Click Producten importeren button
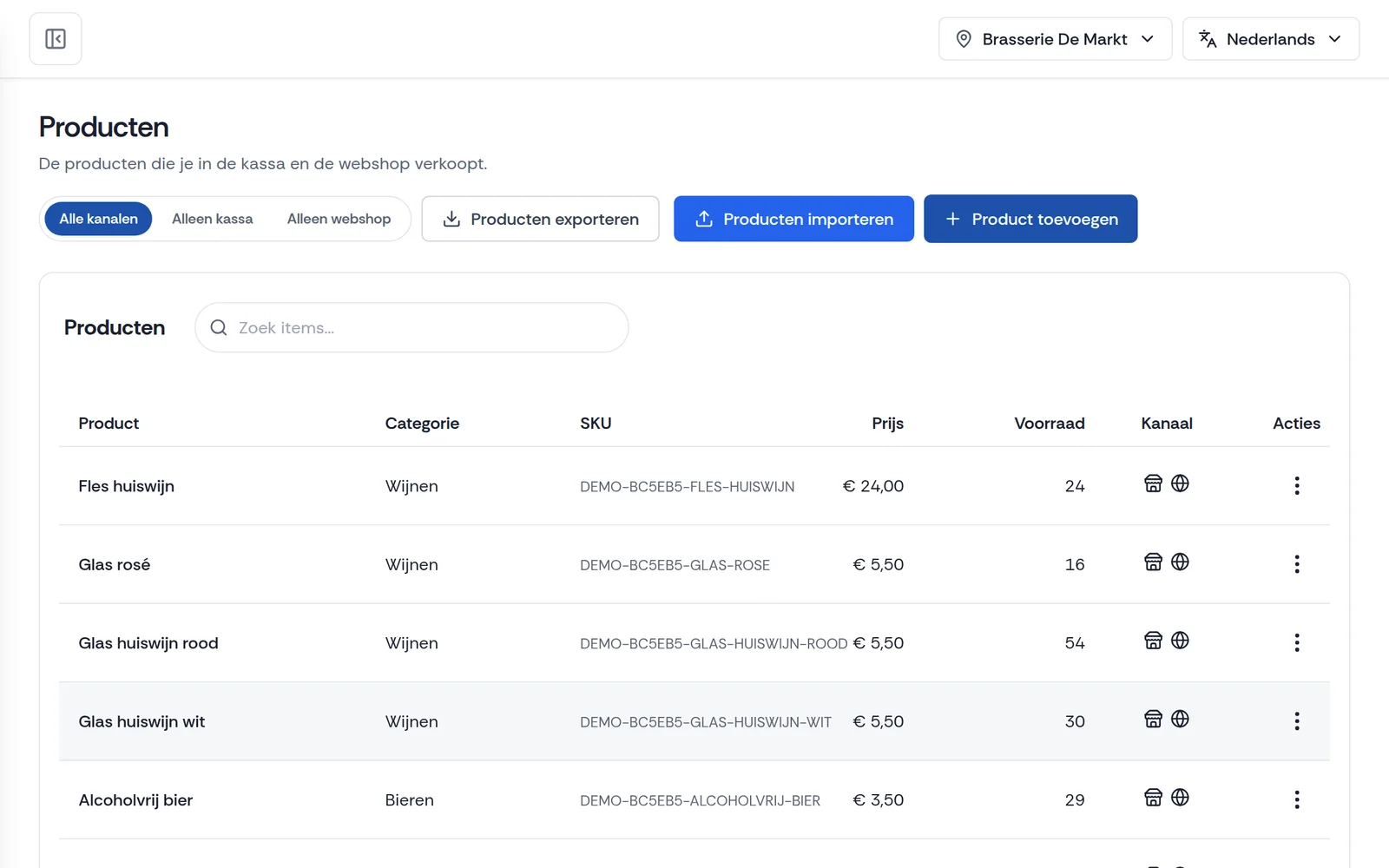This screenshot has width=1389, height=868. pos(793,219)
